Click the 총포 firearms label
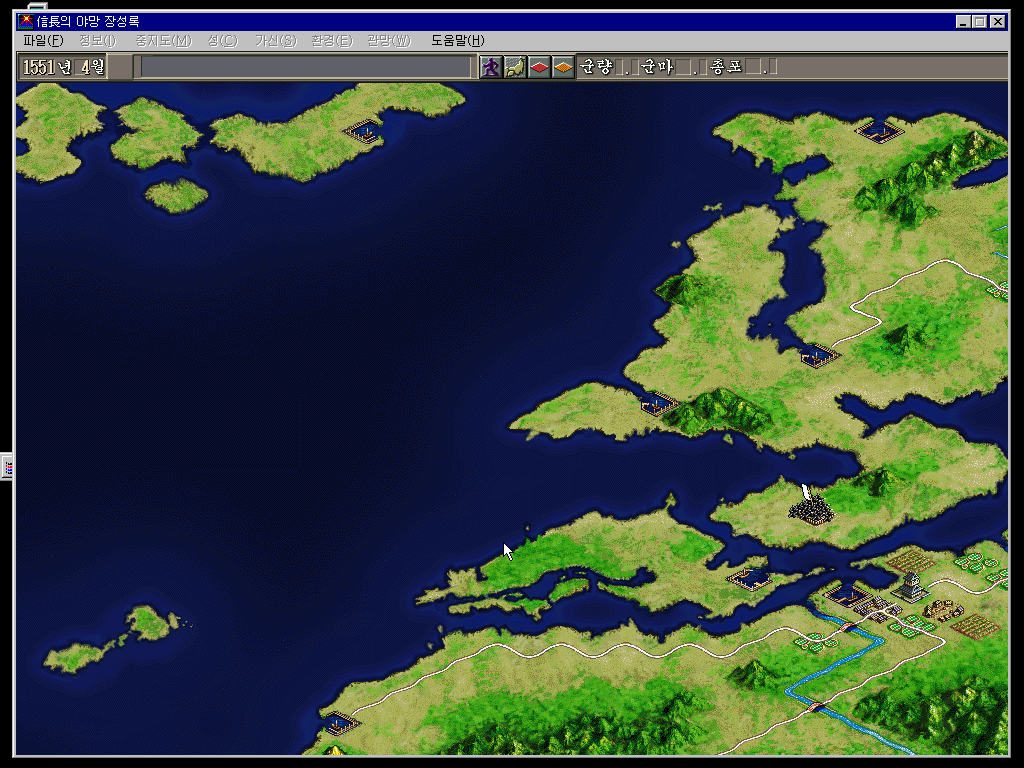 coord(726,67)
